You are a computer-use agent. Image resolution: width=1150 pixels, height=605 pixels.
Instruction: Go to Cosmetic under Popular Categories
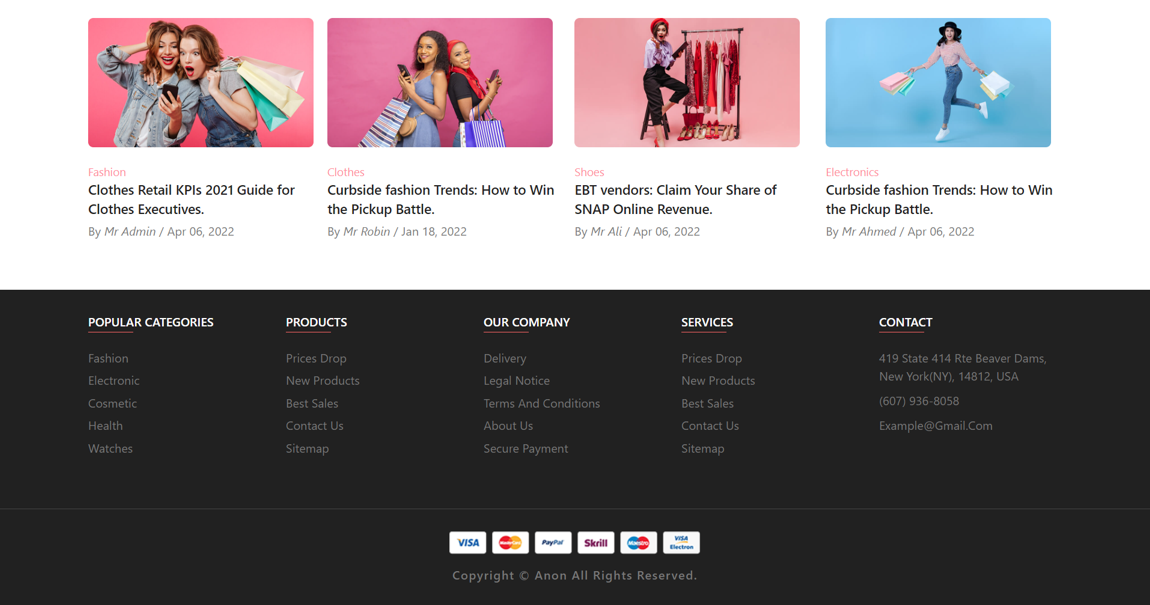[x=112, y=403]
